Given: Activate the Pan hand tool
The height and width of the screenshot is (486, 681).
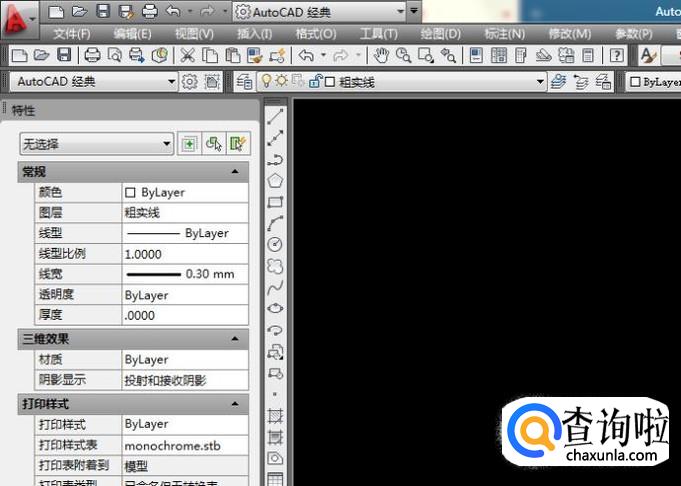Looking at the screenshot, I should (381, 55).
